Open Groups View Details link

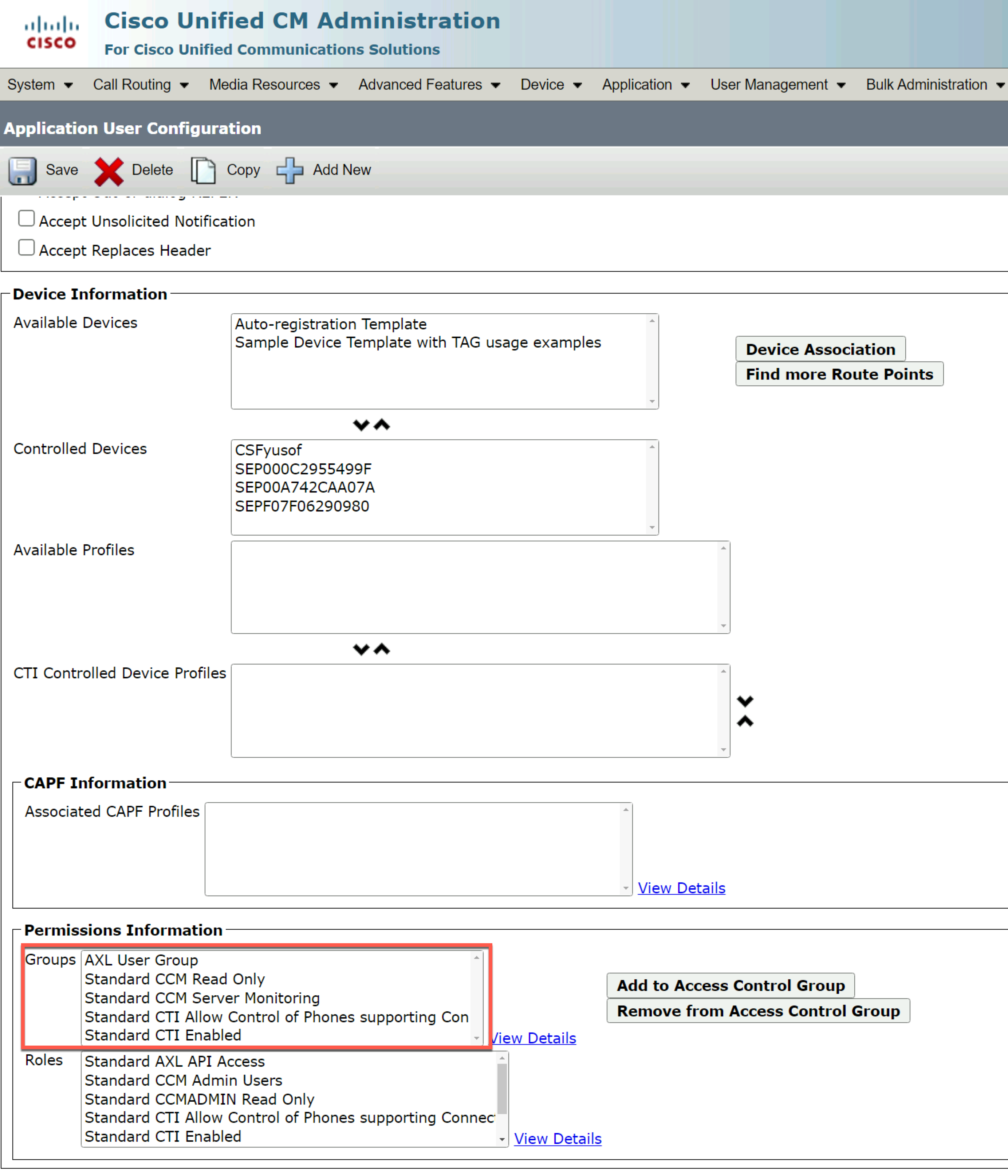(534, 1038)
